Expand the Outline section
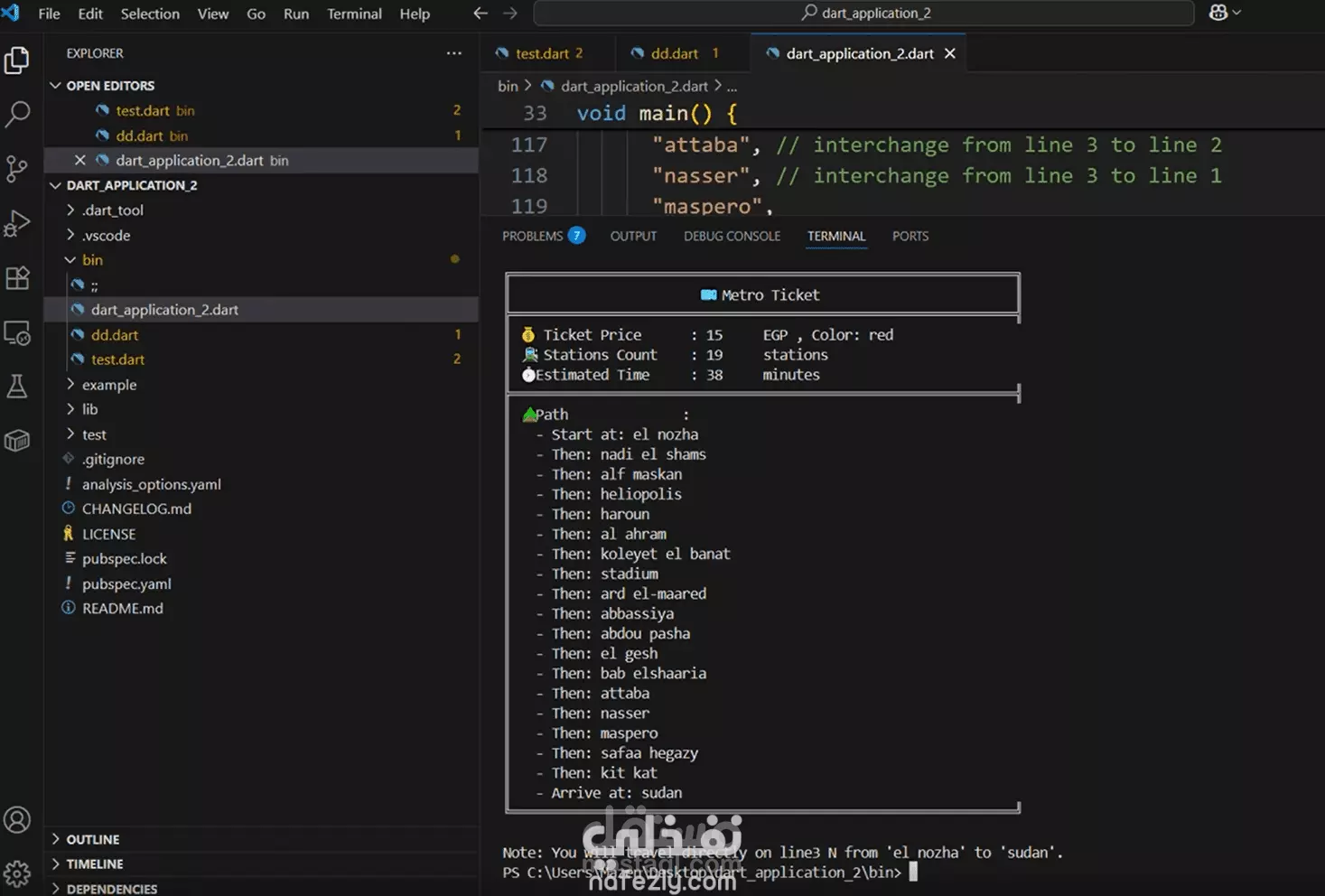 pos(261,839)
